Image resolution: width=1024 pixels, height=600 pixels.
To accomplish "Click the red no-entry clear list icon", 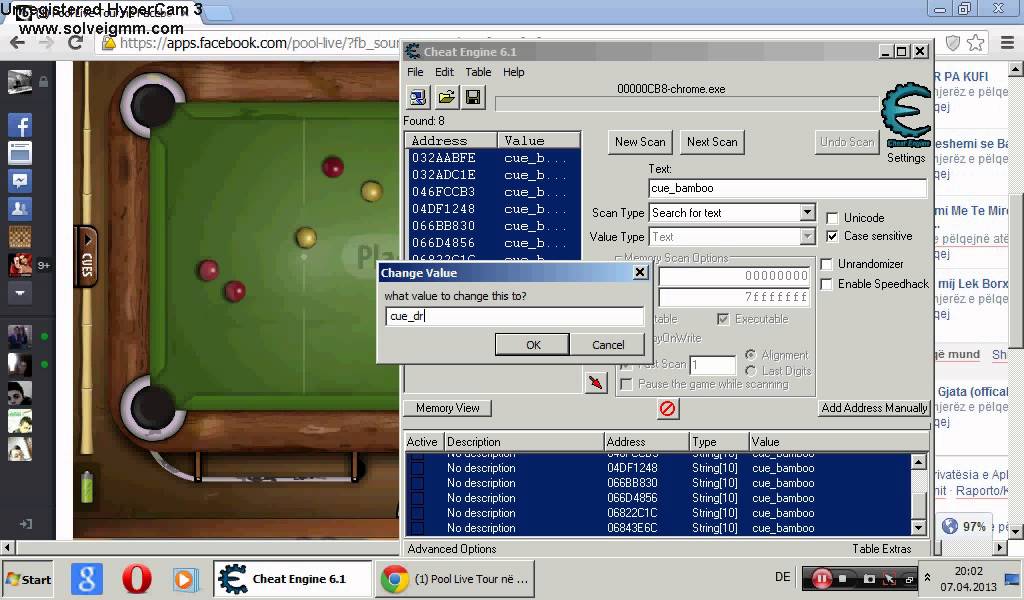I will (667, 409).
